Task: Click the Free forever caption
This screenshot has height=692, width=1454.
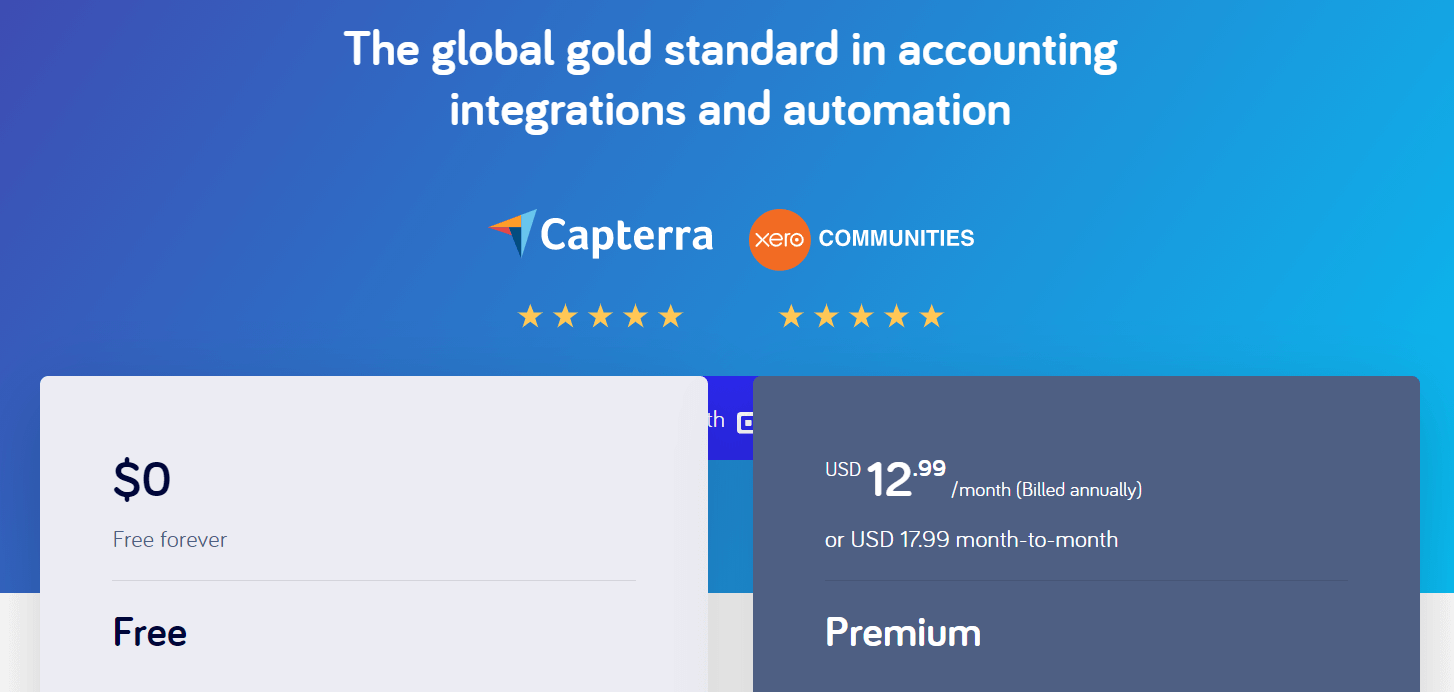Action: click(170, 540)
